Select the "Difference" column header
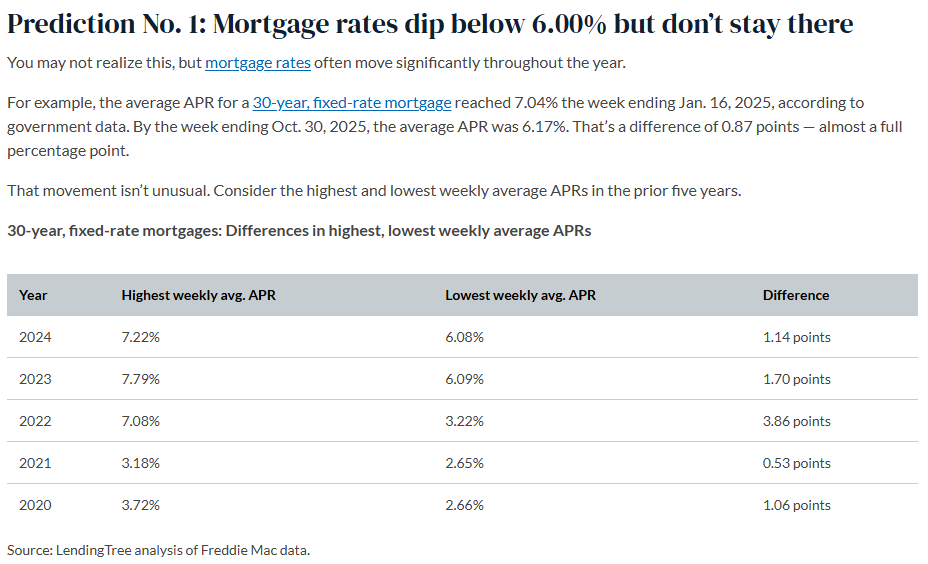This screenshot has width=928, height=564. click(x=796, y=295)
